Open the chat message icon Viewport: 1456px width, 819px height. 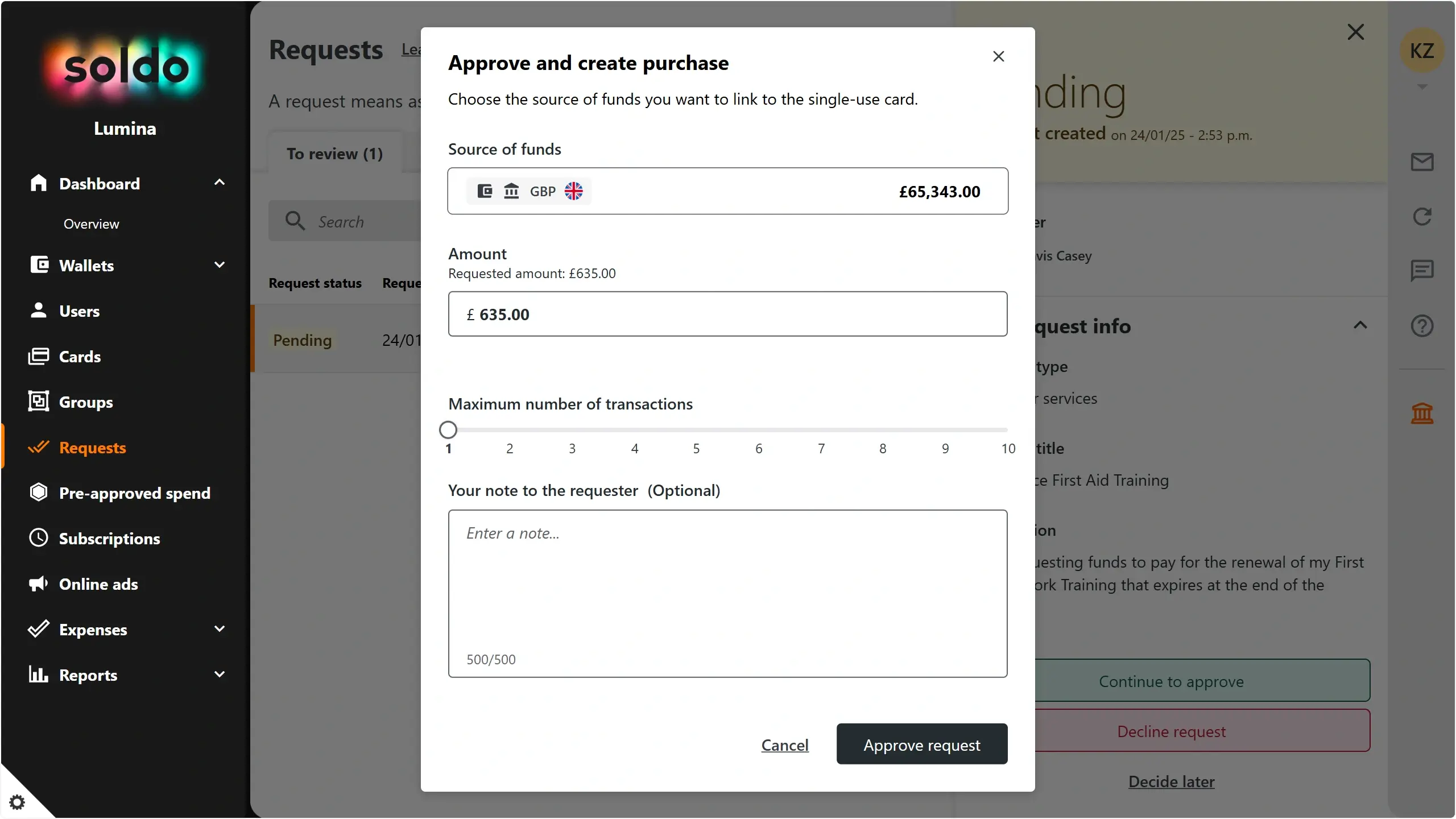tap(1422, 271)
